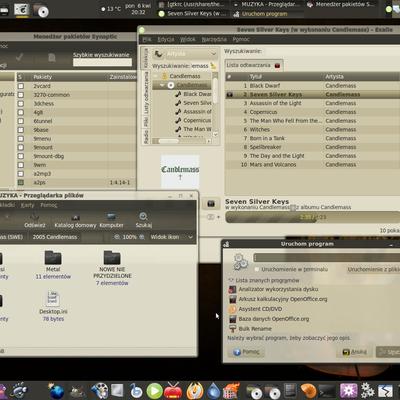
Task: Click Pomoc button in Uruchom program dialog
Action: click(x=247, y=352)
